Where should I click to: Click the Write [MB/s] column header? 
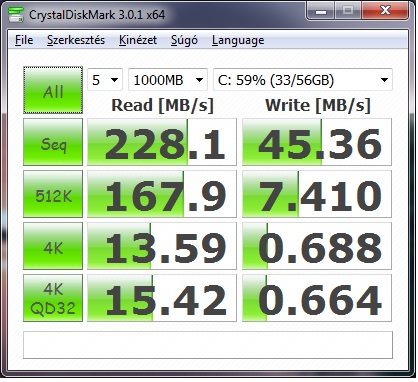coord(318,105)
